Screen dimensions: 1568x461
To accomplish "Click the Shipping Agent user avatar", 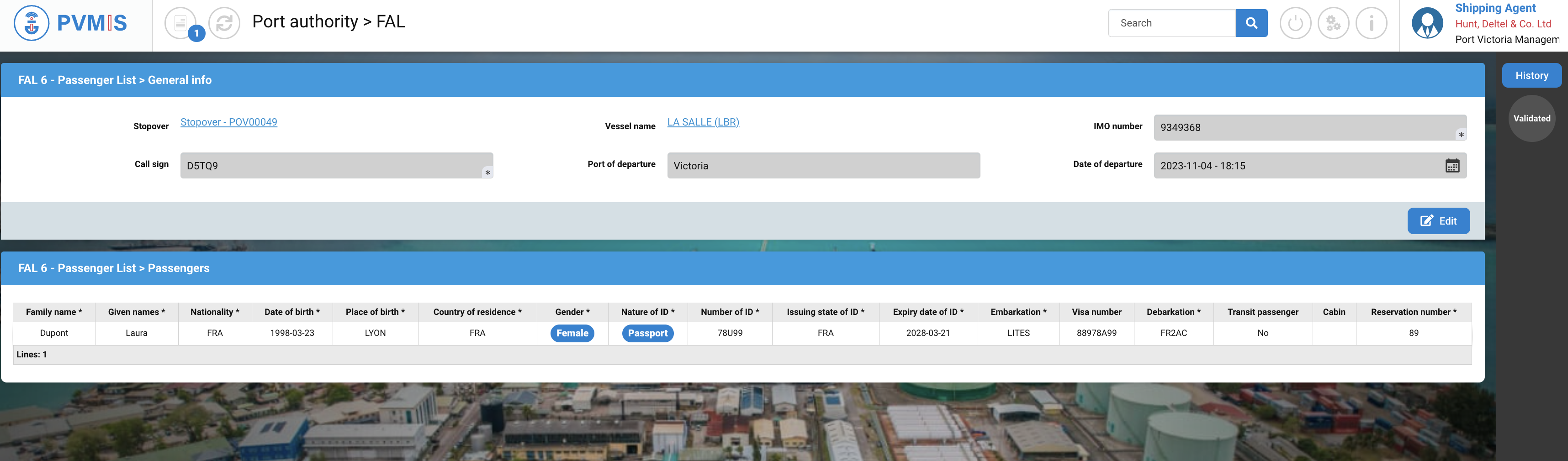I will (1427, 23).
